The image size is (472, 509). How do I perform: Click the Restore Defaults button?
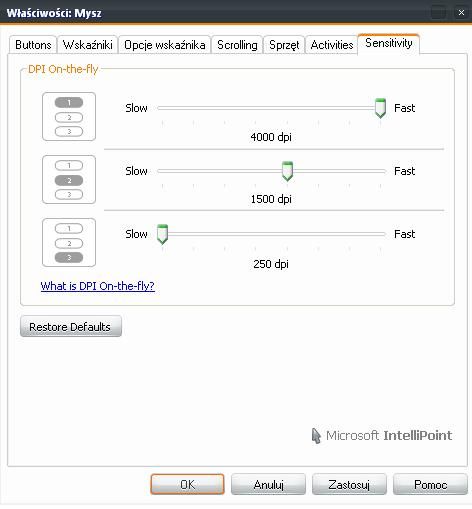(x=71, y=327)
